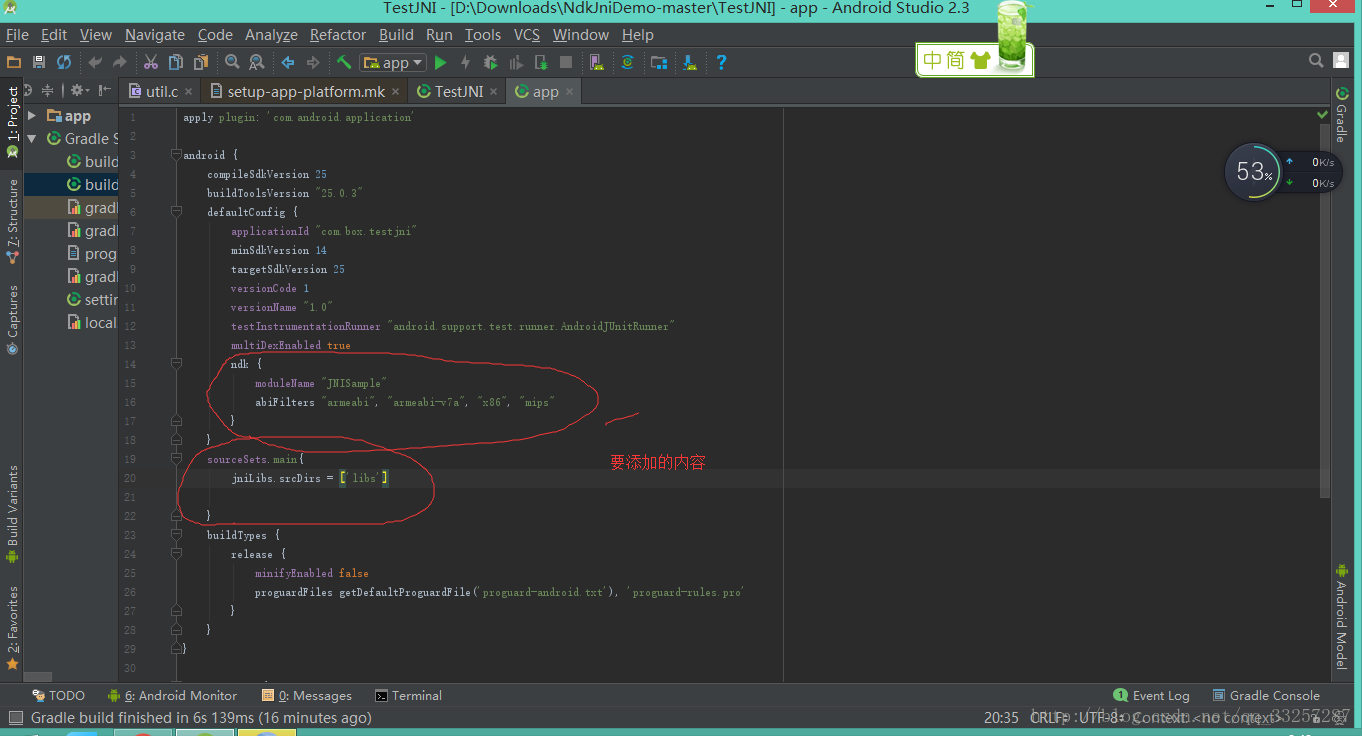Screen dimensions: 1362x736
Task: Open the Event Log panel
Action: click(1151, 695)
